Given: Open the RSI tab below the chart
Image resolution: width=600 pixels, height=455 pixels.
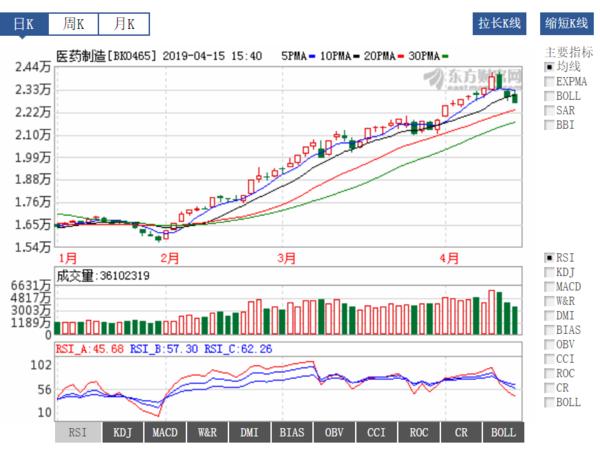Looking at the screenshot, I should [78, 432].
